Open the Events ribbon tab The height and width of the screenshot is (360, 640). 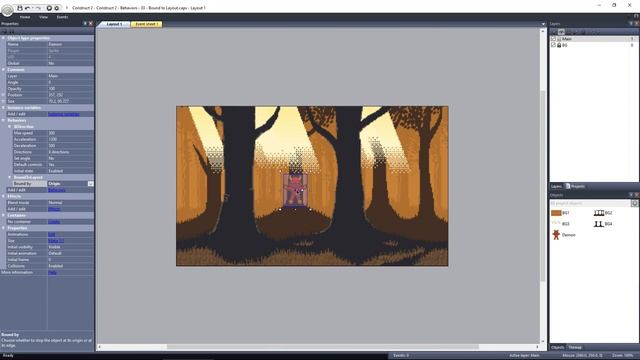tap(62, 17)
